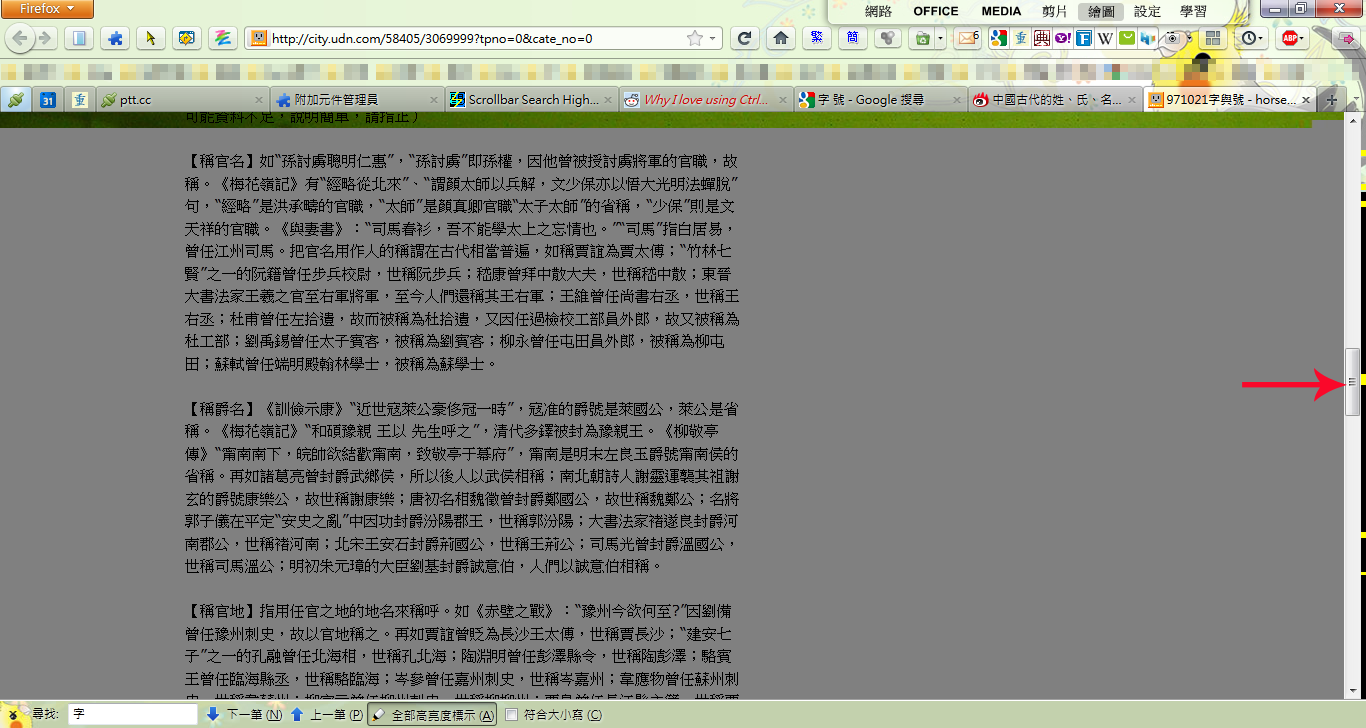Switch to the Scrollbar Search Highlighter tab
The image size is (1366, 728).
pos(530,100)
